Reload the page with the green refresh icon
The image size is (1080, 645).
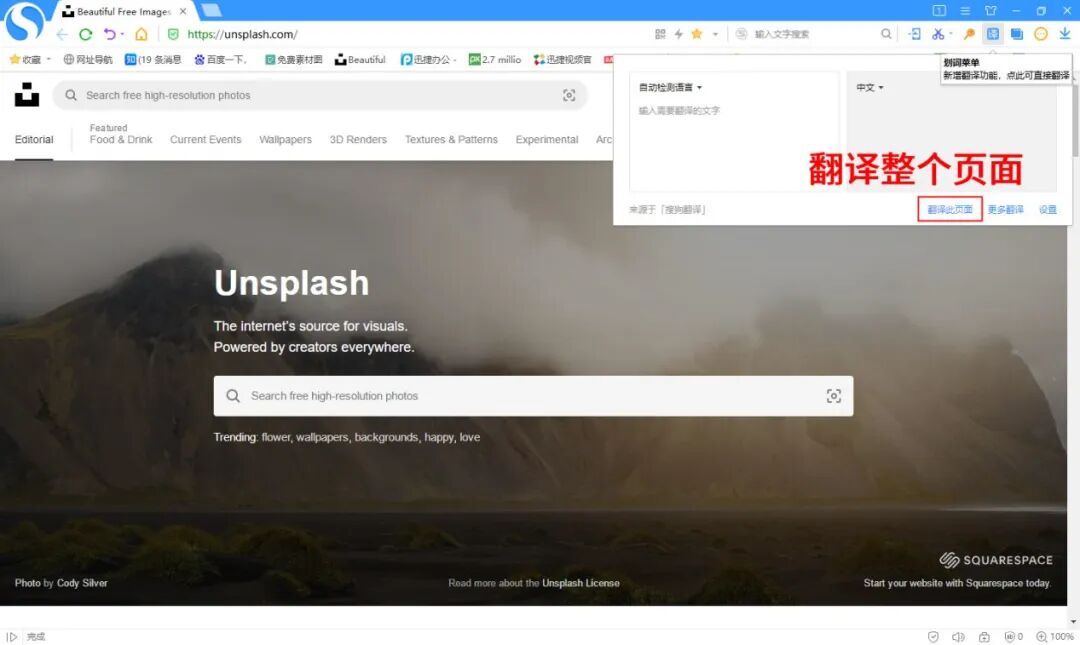coord(85,34)
